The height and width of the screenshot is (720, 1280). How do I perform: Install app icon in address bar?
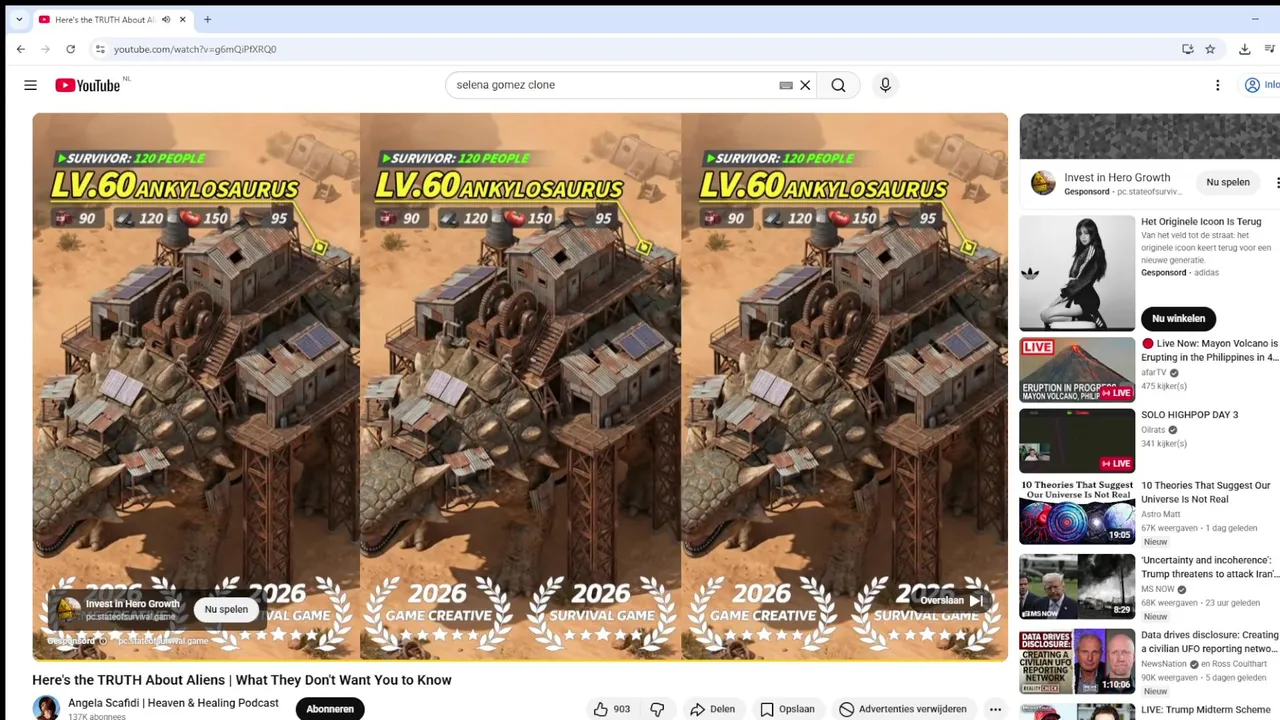point(1187,49)
